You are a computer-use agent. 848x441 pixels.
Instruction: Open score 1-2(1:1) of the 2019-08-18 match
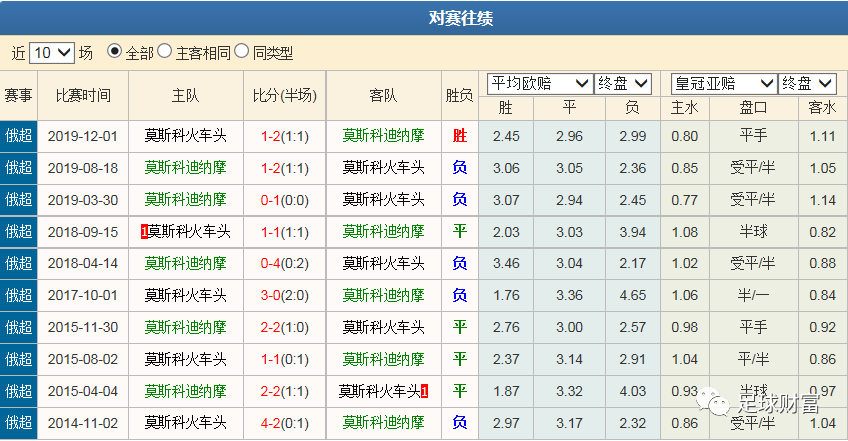pyautogui.click(x=284, y=168)
